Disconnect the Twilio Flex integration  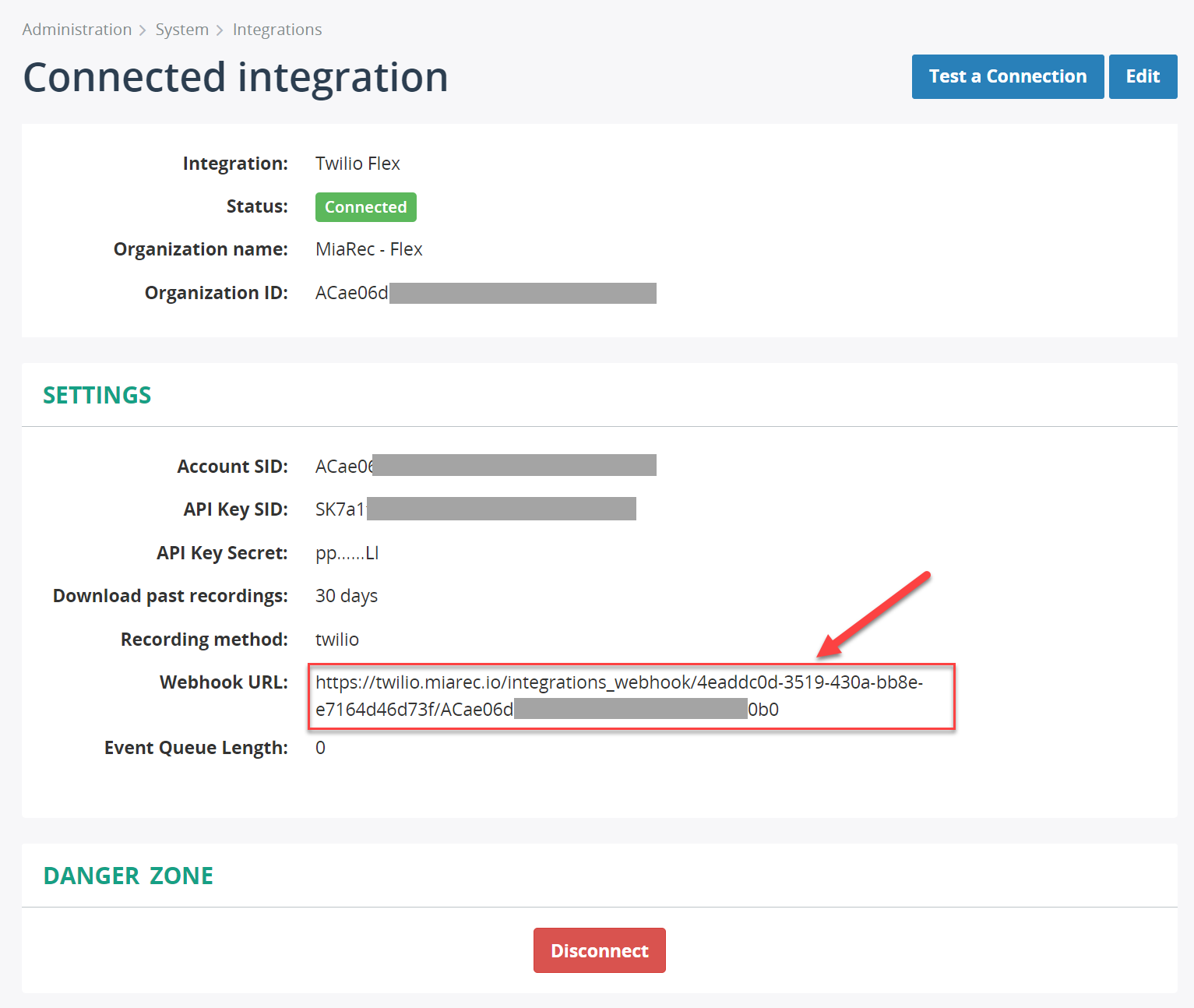coord(600,950)
